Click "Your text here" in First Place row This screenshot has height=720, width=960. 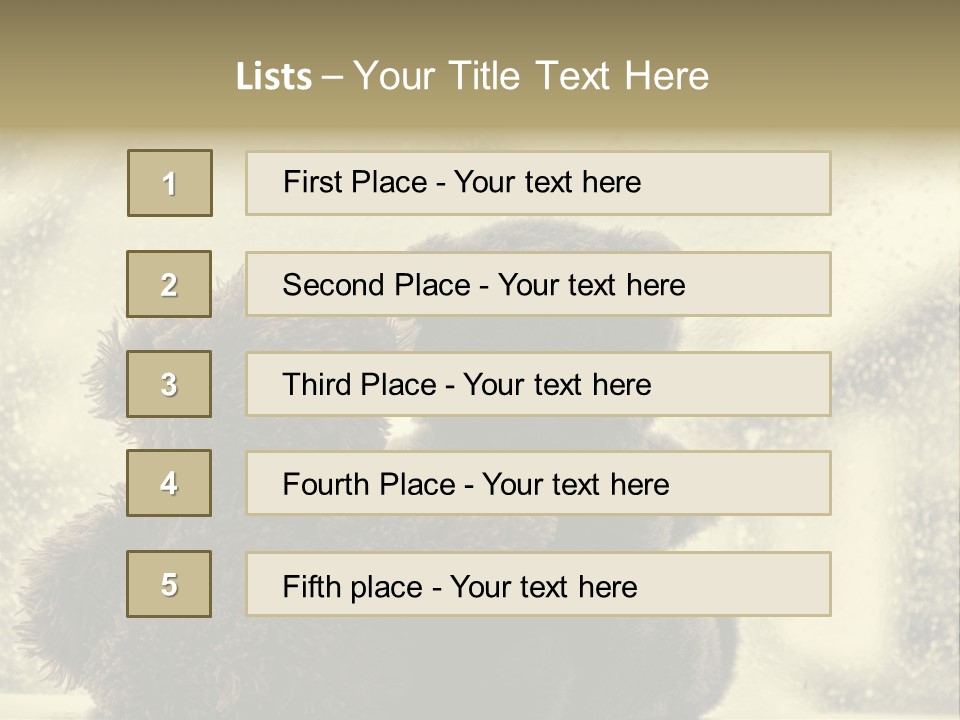coord(547,182)
